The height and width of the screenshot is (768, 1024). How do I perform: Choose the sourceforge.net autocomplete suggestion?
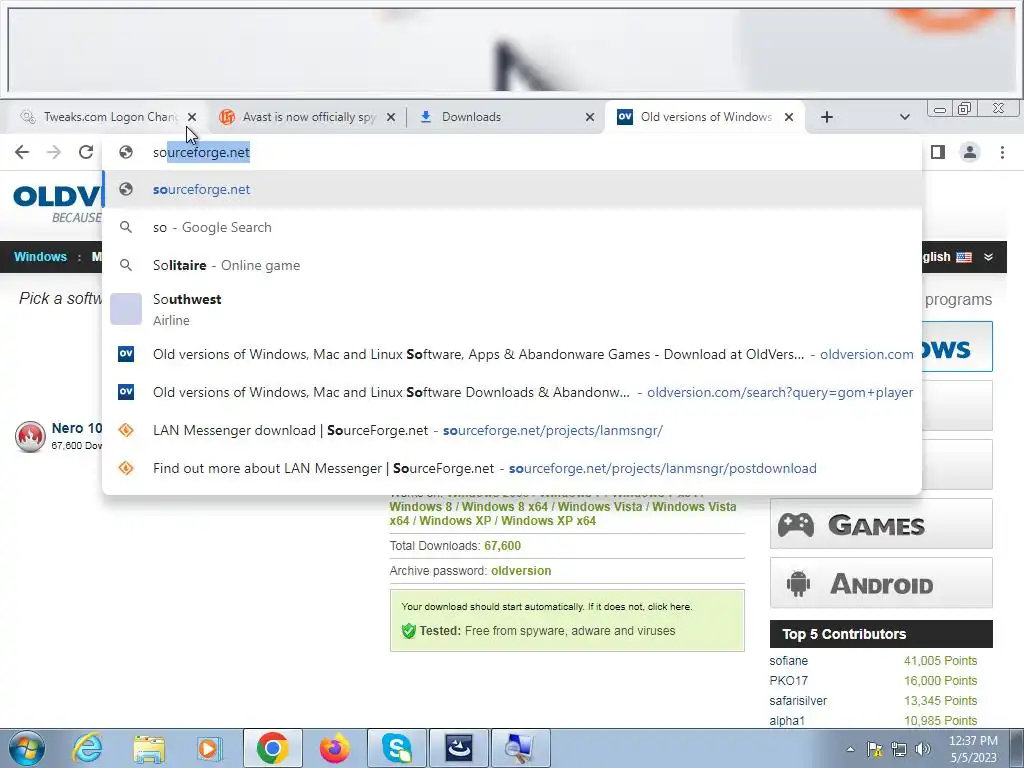coord(512,189)
